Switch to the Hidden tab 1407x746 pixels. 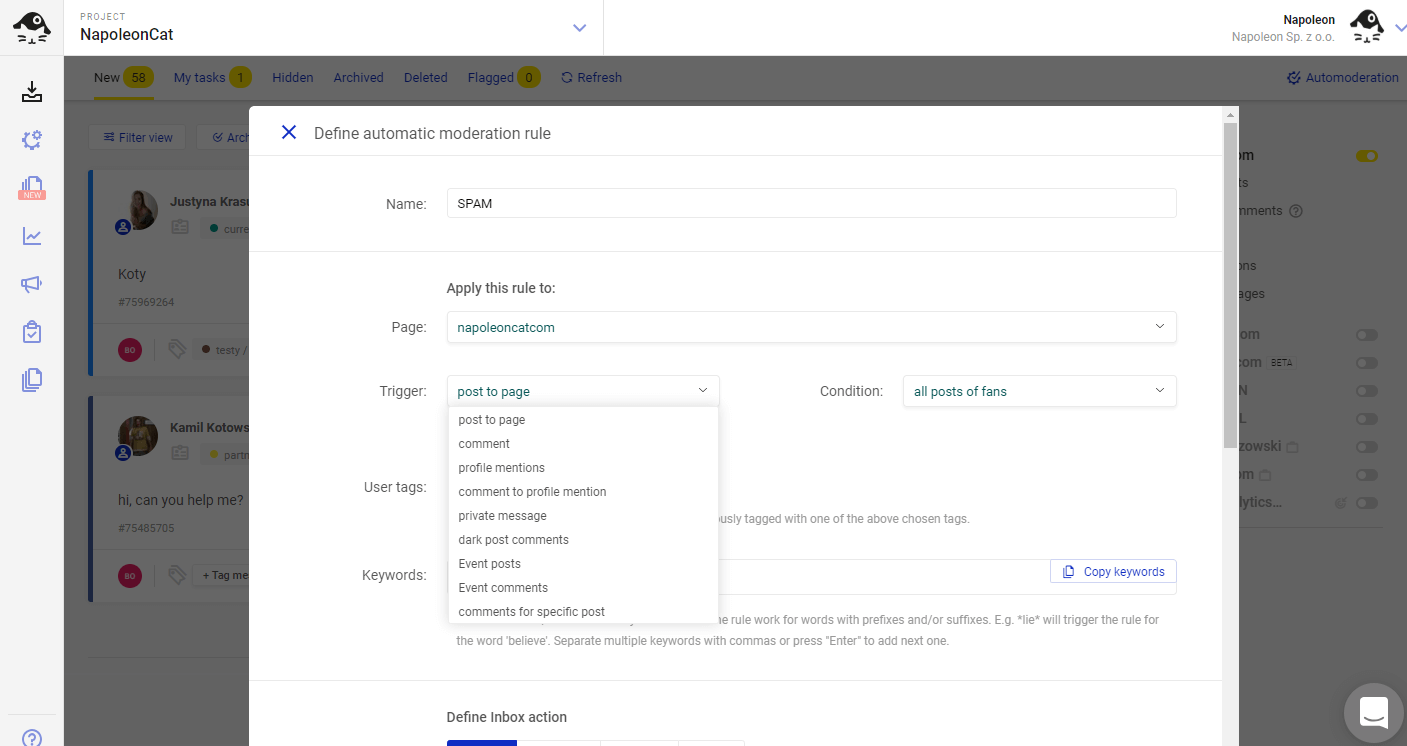(292, 77)
